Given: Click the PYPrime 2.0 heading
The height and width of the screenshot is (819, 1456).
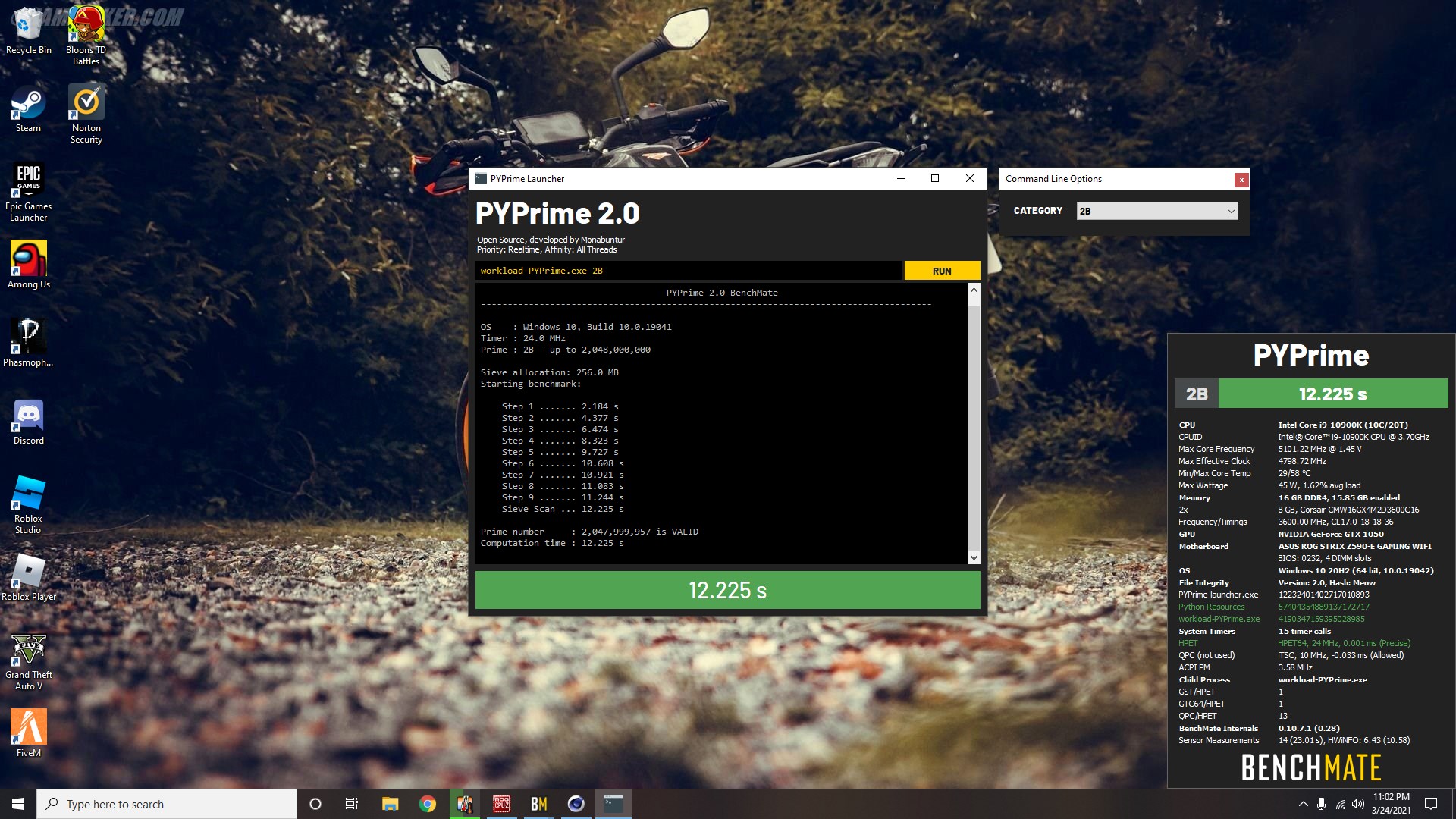Looking at the screenshot, I should click(557, 214).
